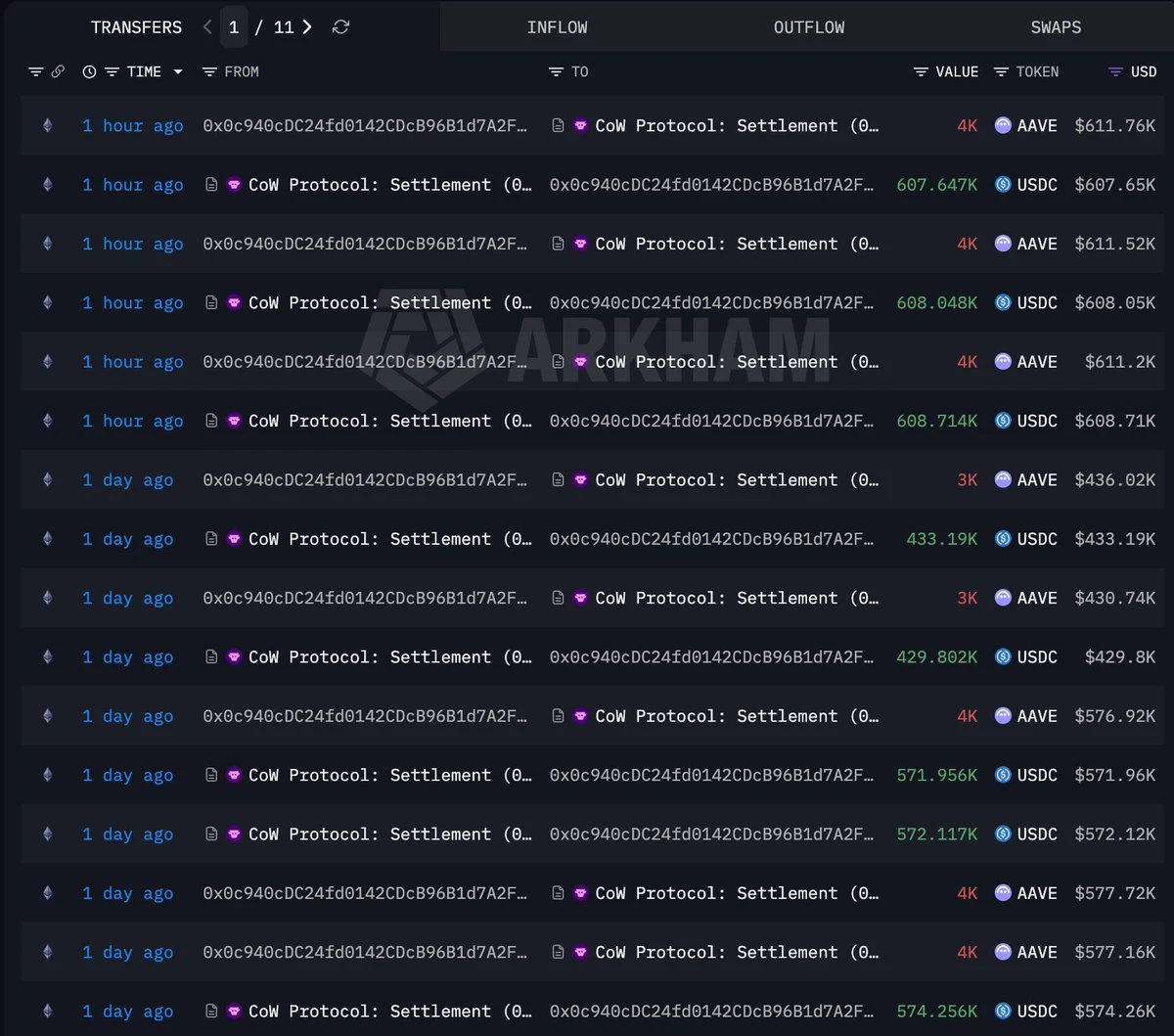Open the chain filter icon in header
The width and height of the screenshot is (1174, 1036).
36,71
